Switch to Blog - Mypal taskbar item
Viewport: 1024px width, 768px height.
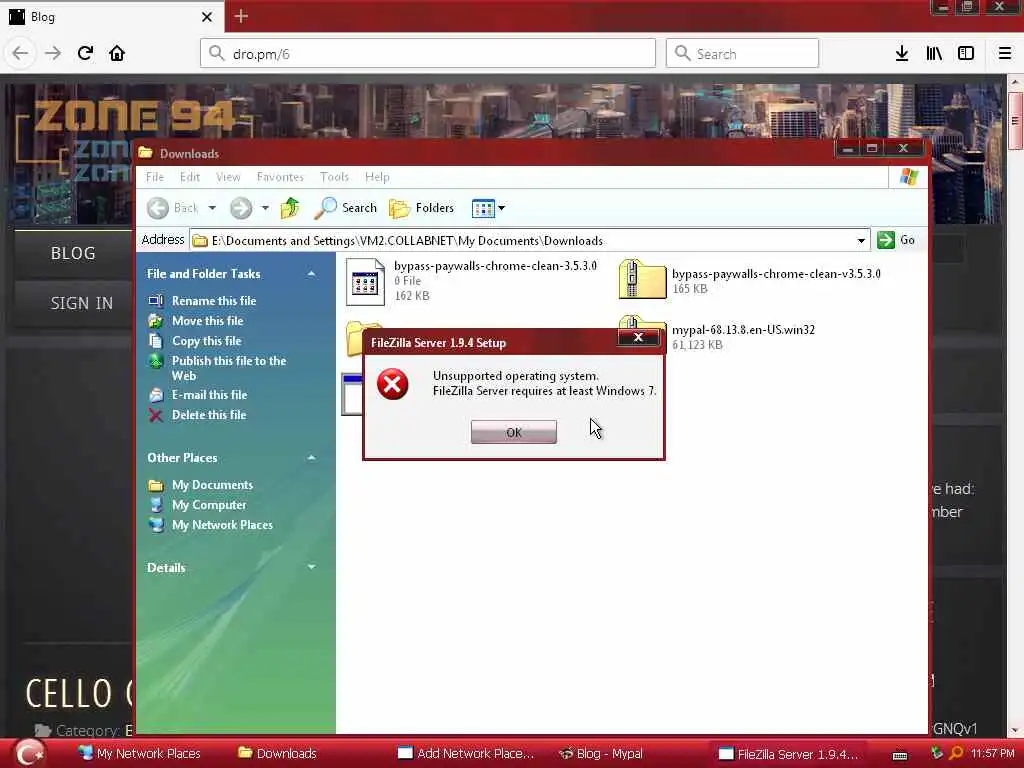tap(601, 754)
